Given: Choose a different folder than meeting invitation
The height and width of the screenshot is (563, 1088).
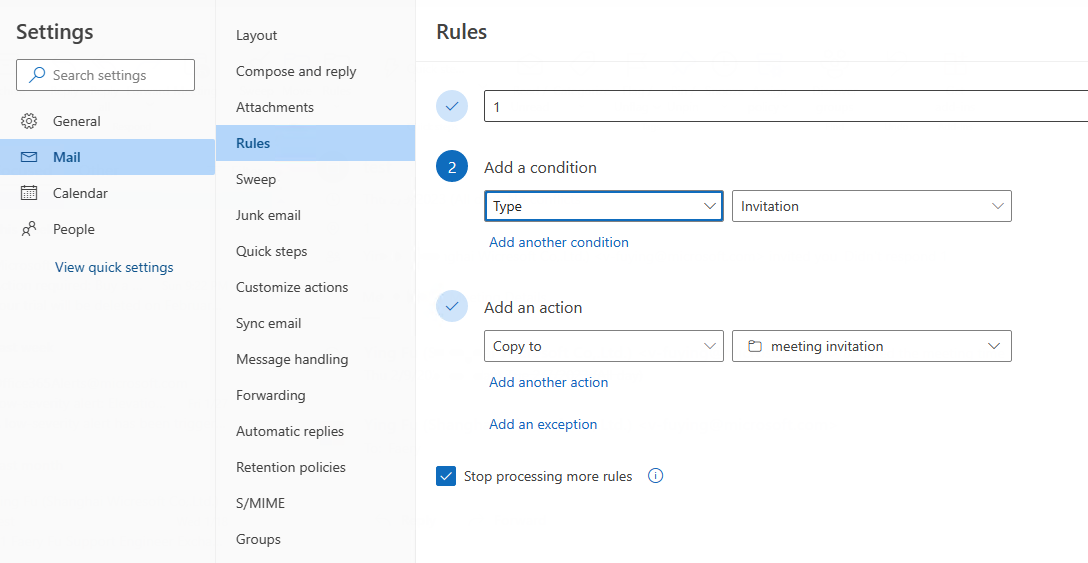Looking at the screenshot, I should point(871,346).
